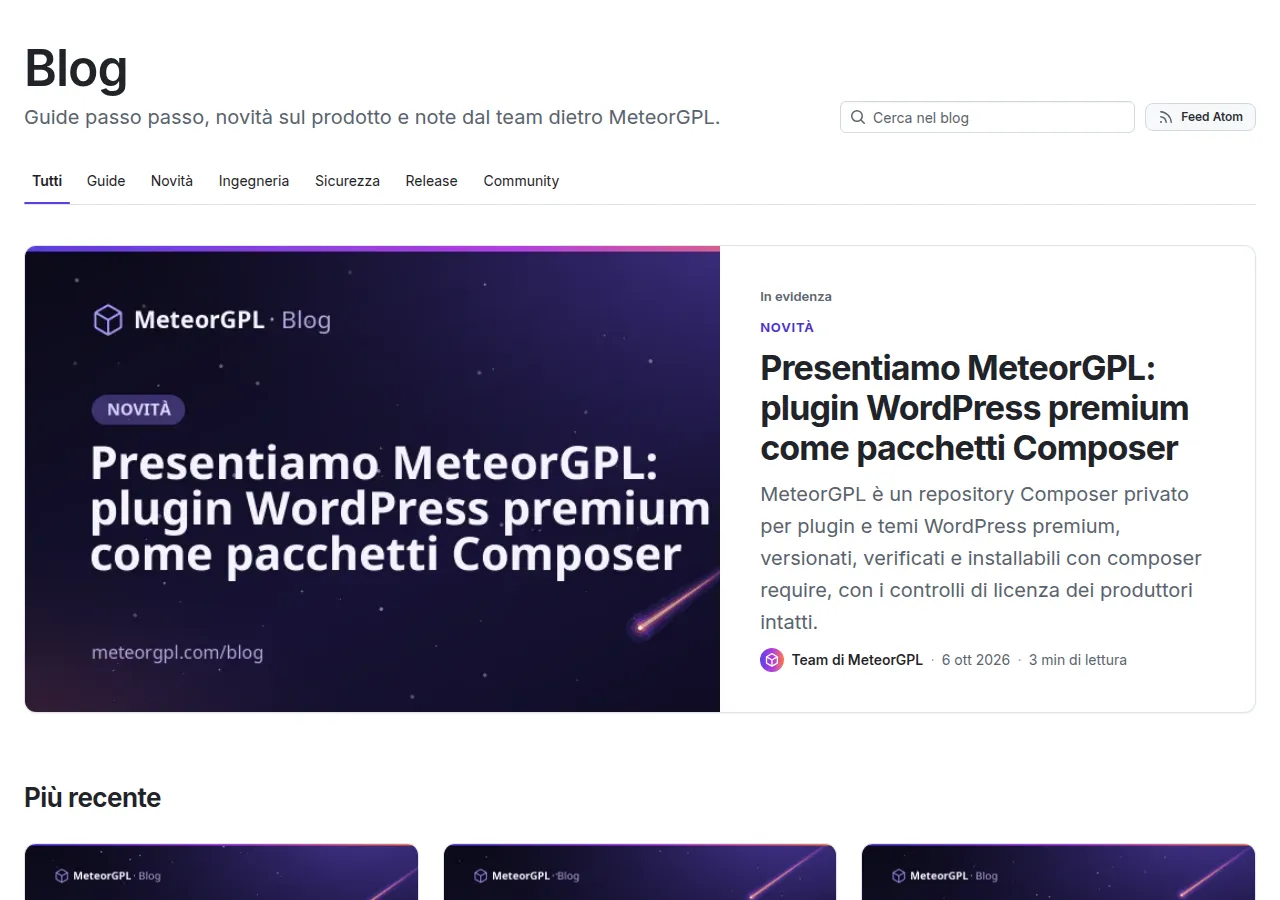Click the Team di MeteorGPL author name
Viewport: 1280px width, 900px height.
click(x=857, y=660)
